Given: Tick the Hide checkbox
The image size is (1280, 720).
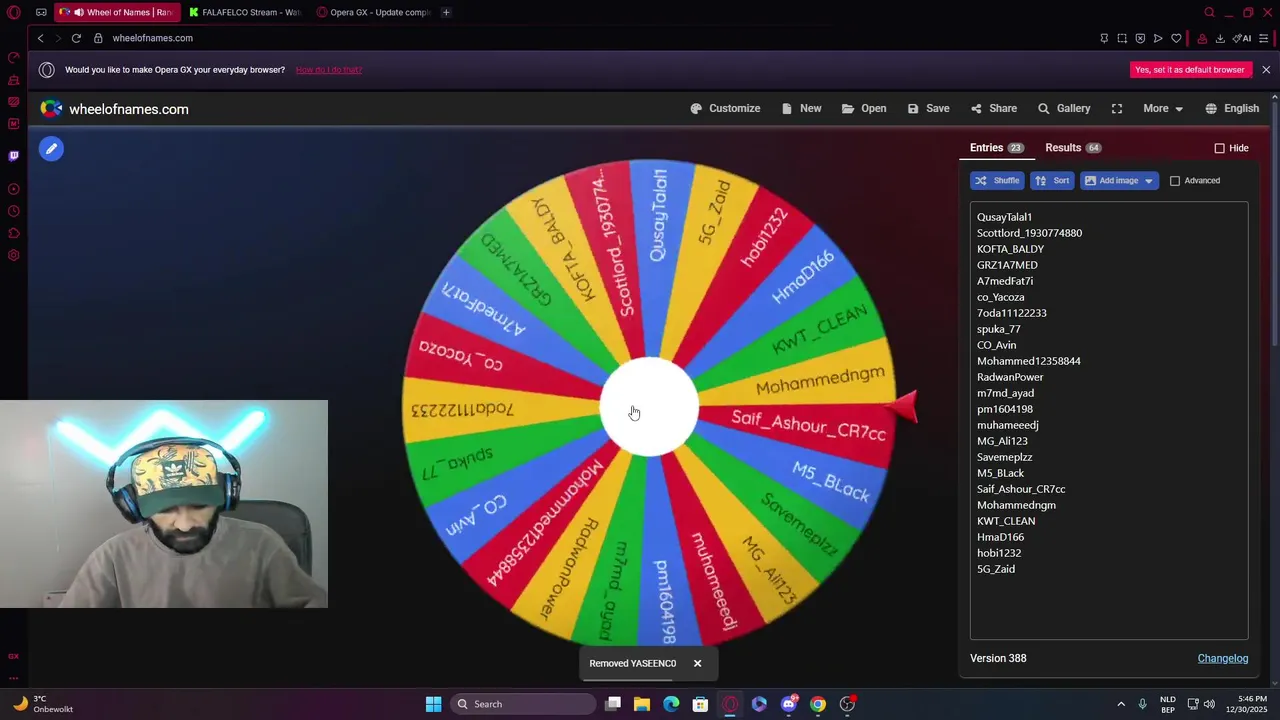Looking at the screenshot, I should [x=1219, y=148].
